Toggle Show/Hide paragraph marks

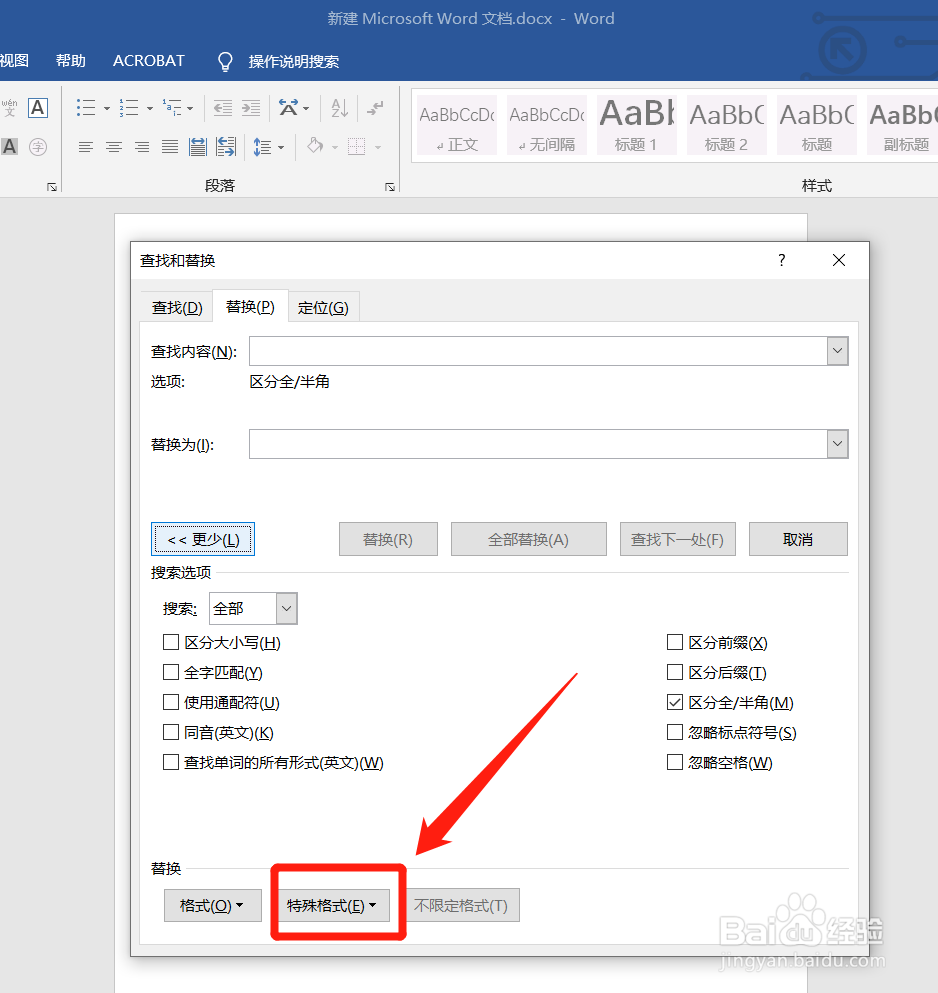(x=374, y=107)
